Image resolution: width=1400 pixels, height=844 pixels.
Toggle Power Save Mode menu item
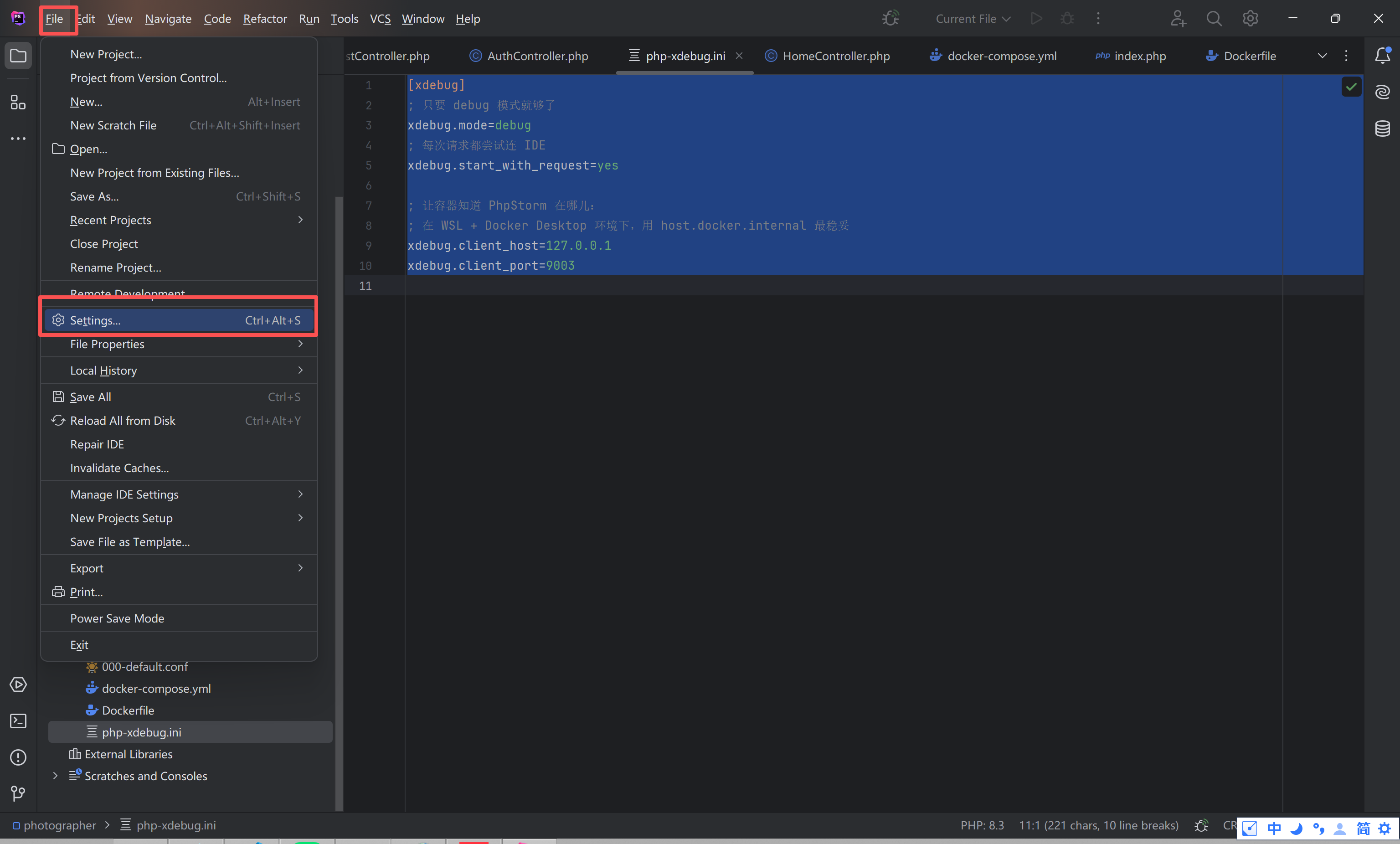point(117,618)
